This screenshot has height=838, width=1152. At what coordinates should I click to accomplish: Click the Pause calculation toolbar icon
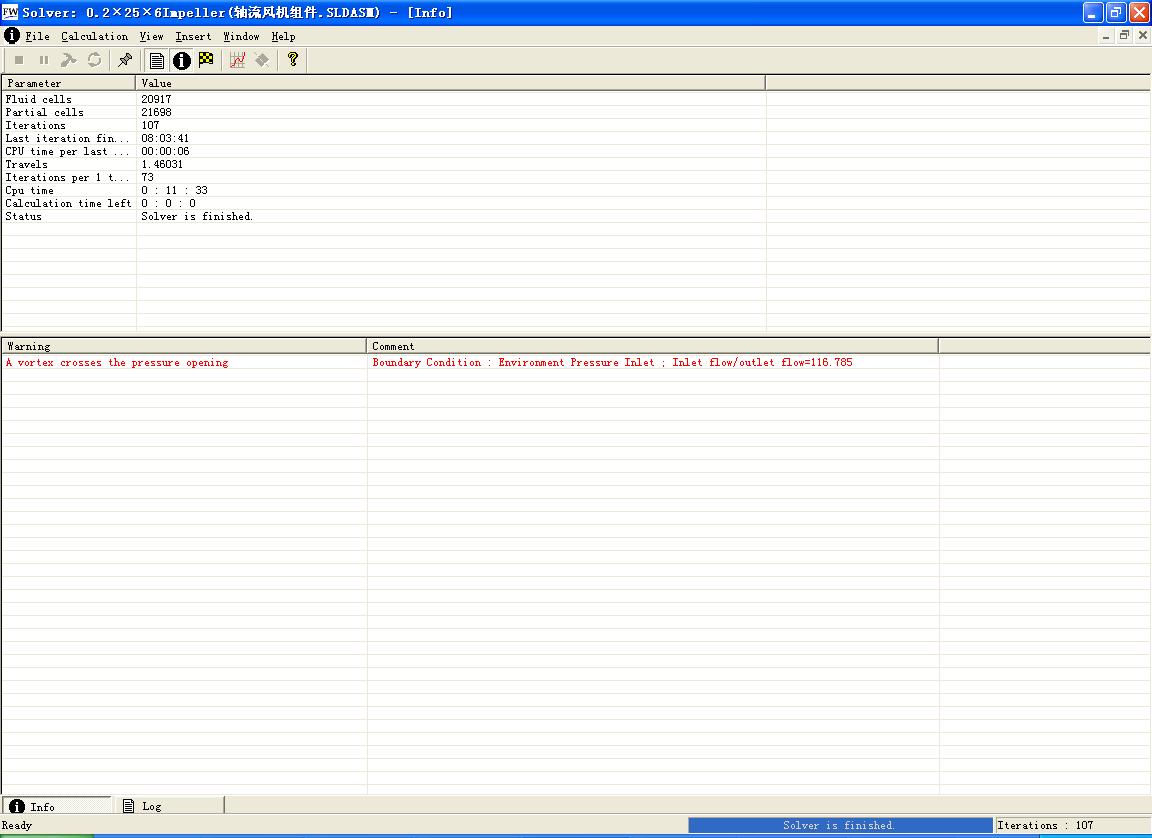point(44,60)
